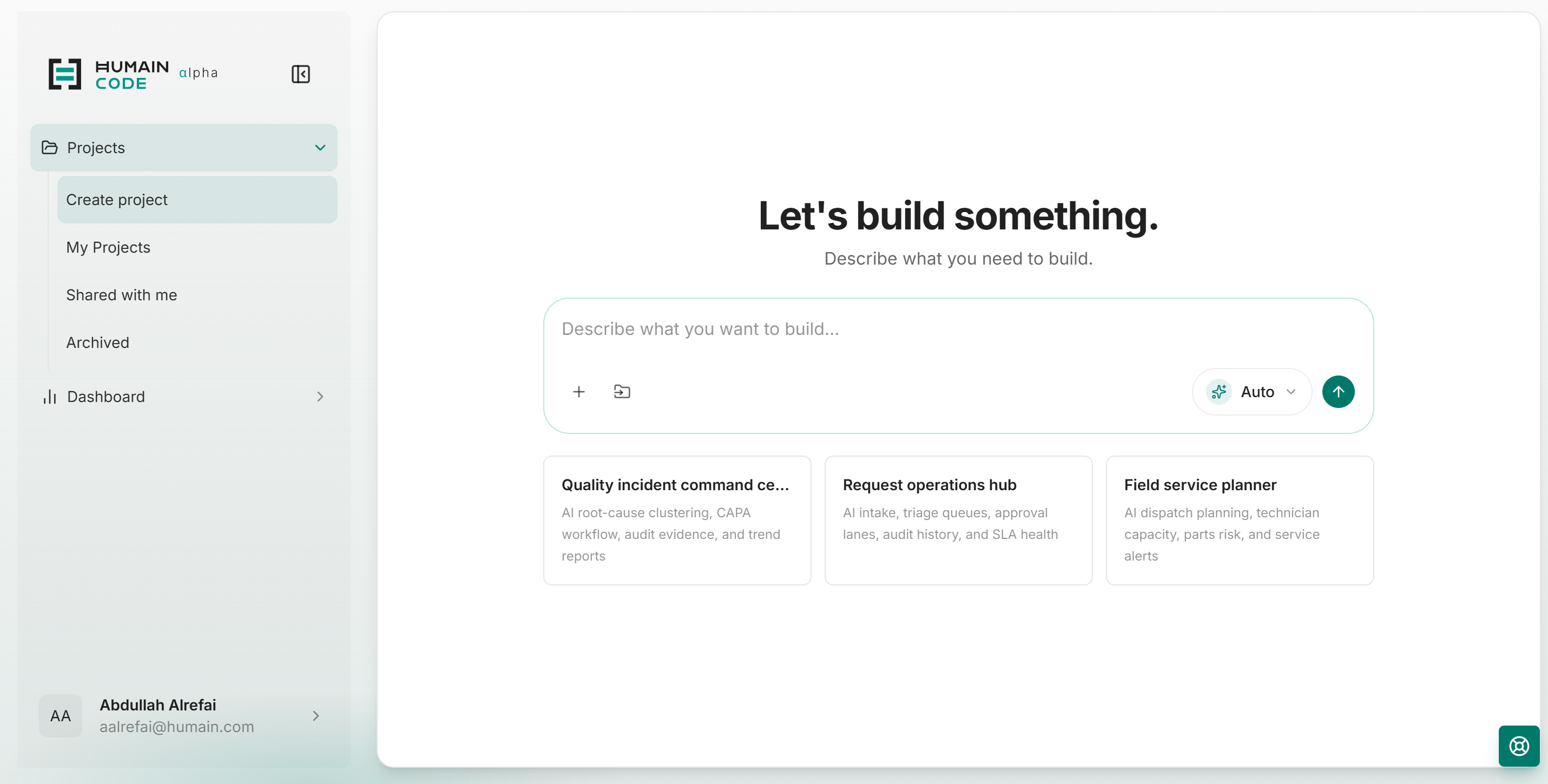Choose the Quality incident command center template
This screenshot has height=784, width=1548.
point(677,519)
